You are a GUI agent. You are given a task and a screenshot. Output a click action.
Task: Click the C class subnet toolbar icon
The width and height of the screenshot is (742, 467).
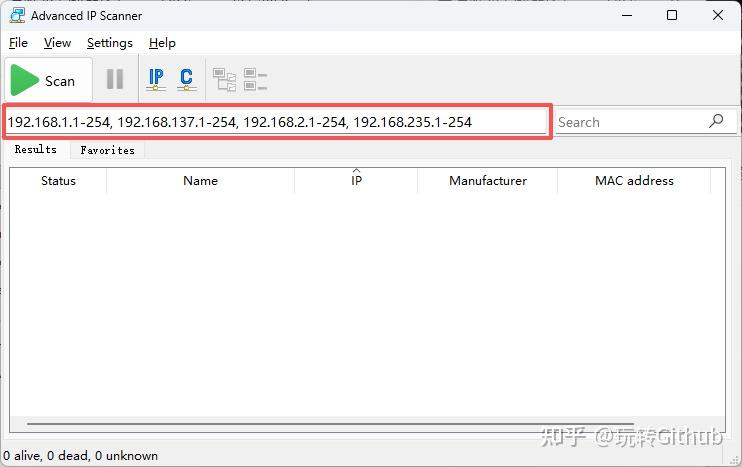186,79
